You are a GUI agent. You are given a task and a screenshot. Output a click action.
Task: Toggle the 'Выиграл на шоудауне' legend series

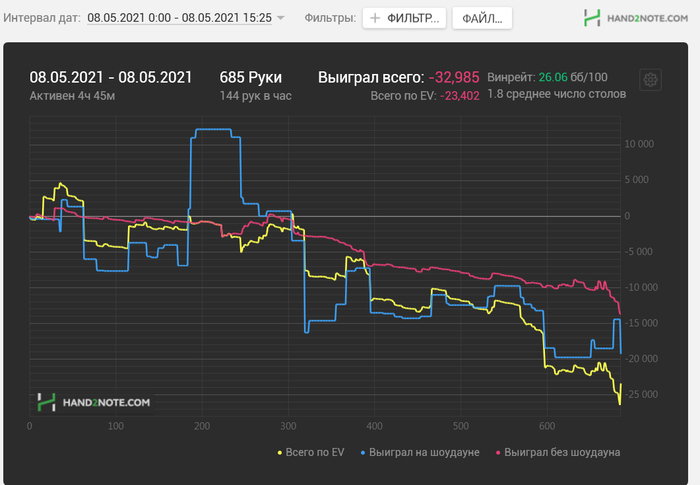point(420,452)
